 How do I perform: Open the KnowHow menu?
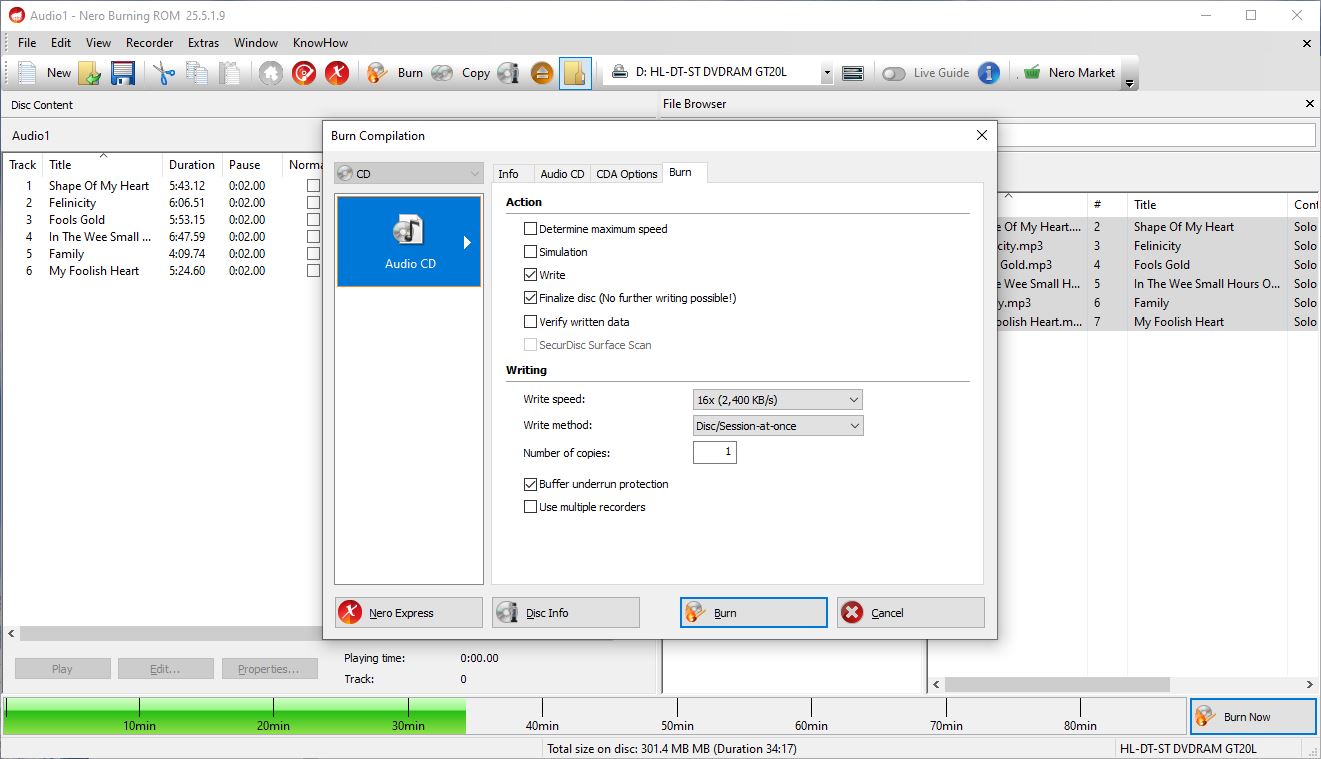pos(320,43)
